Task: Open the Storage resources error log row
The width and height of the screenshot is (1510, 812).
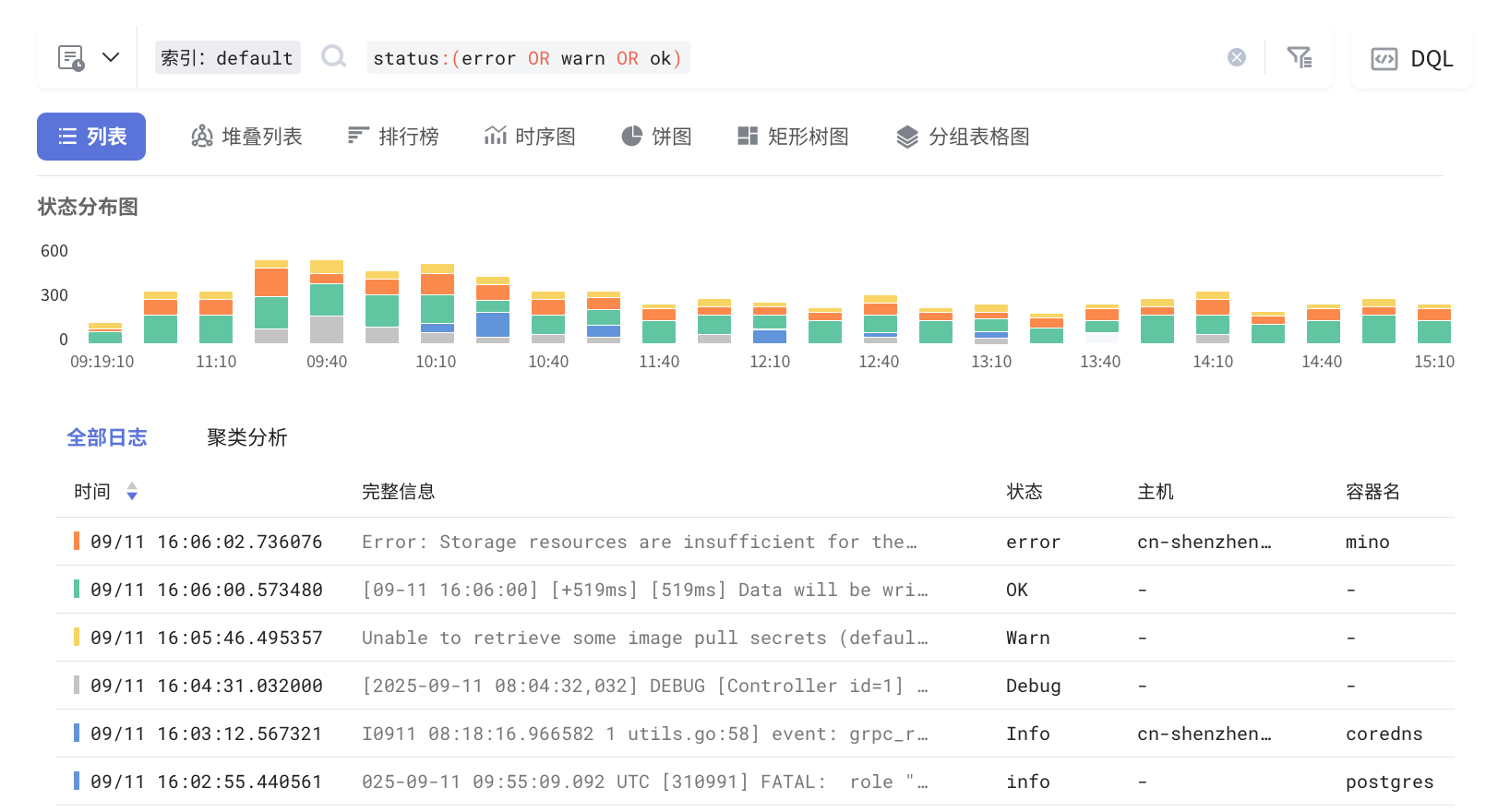Action: click(639, 542)
